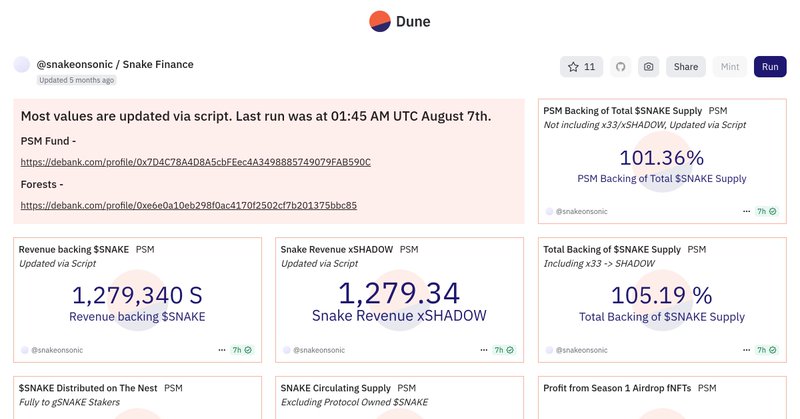Open the GitHub icon button

coord(620,67)
